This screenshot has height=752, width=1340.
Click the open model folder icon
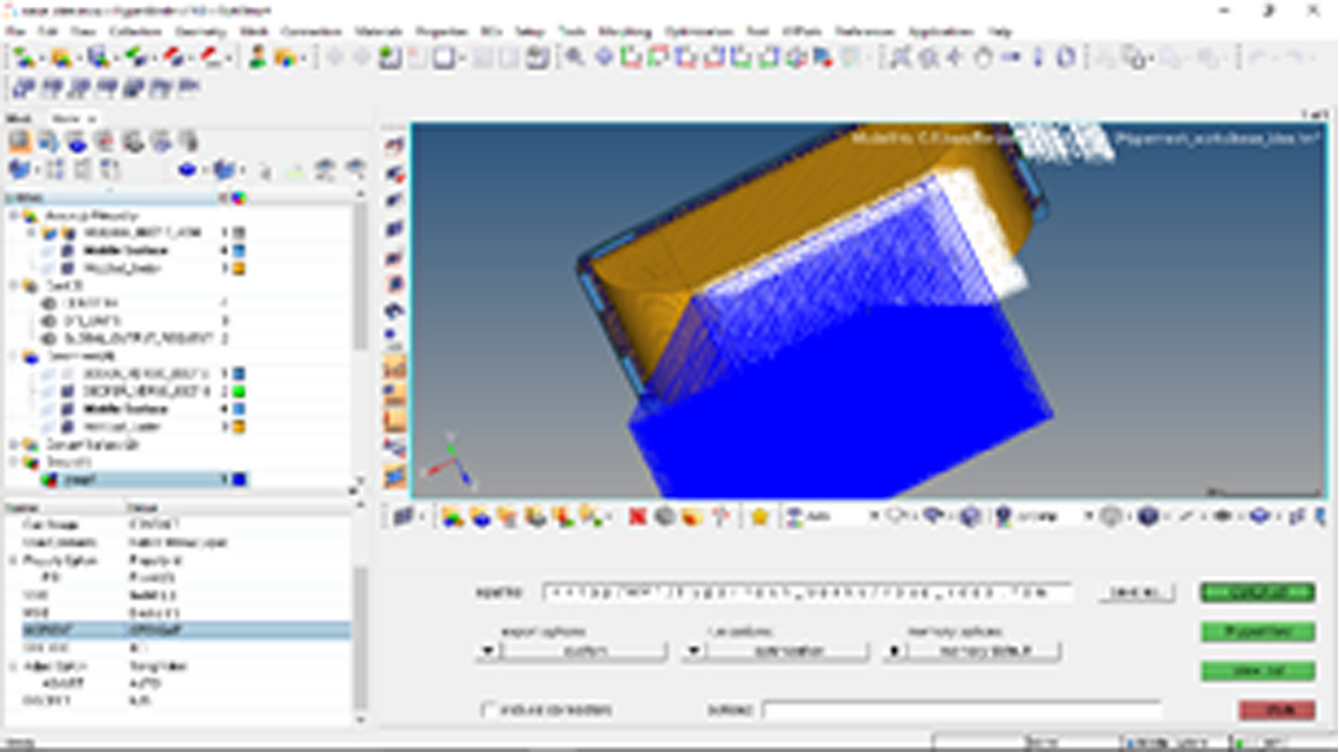point(60,58)
